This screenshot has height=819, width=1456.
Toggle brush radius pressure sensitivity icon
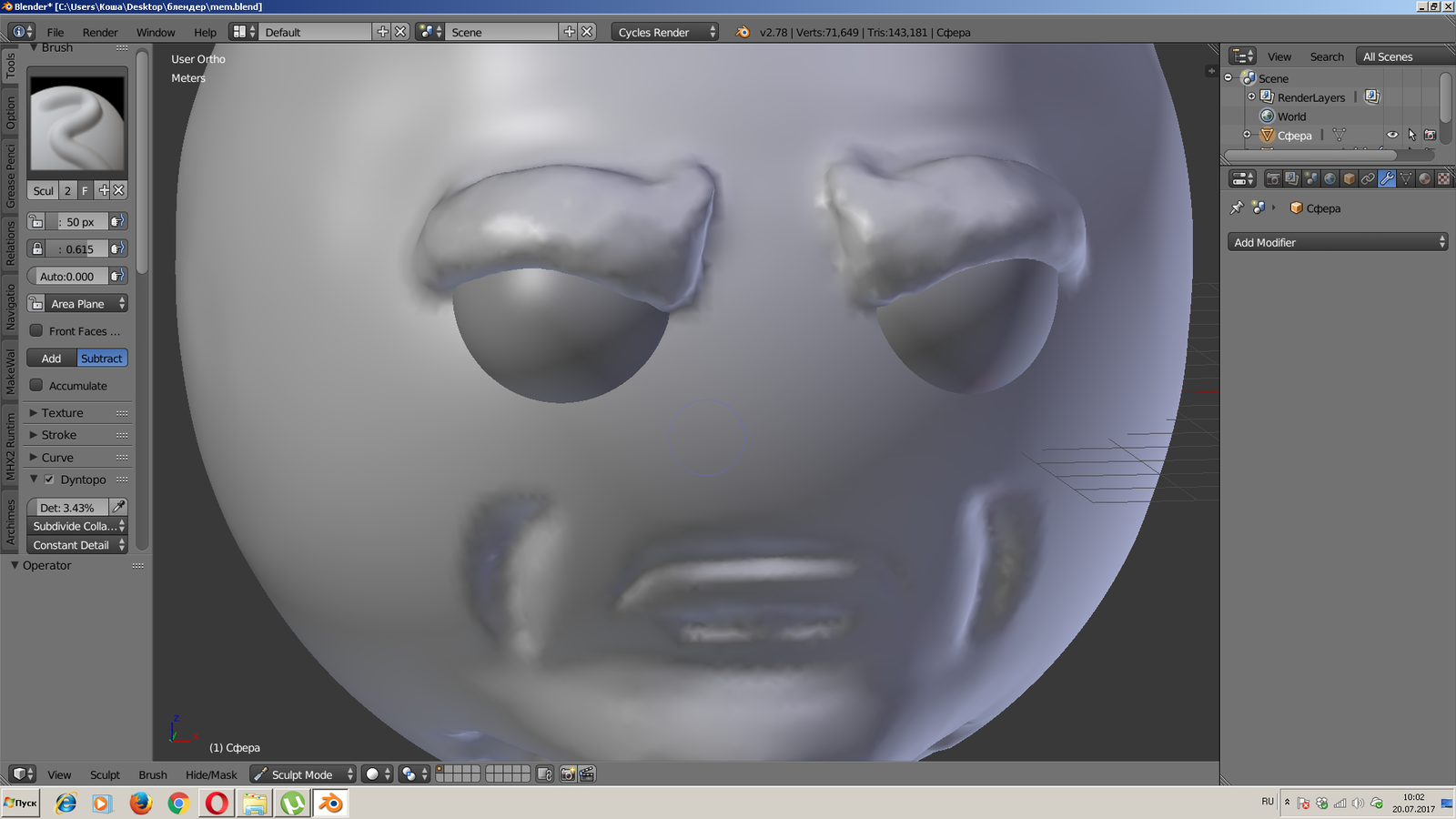click(117, 221)
